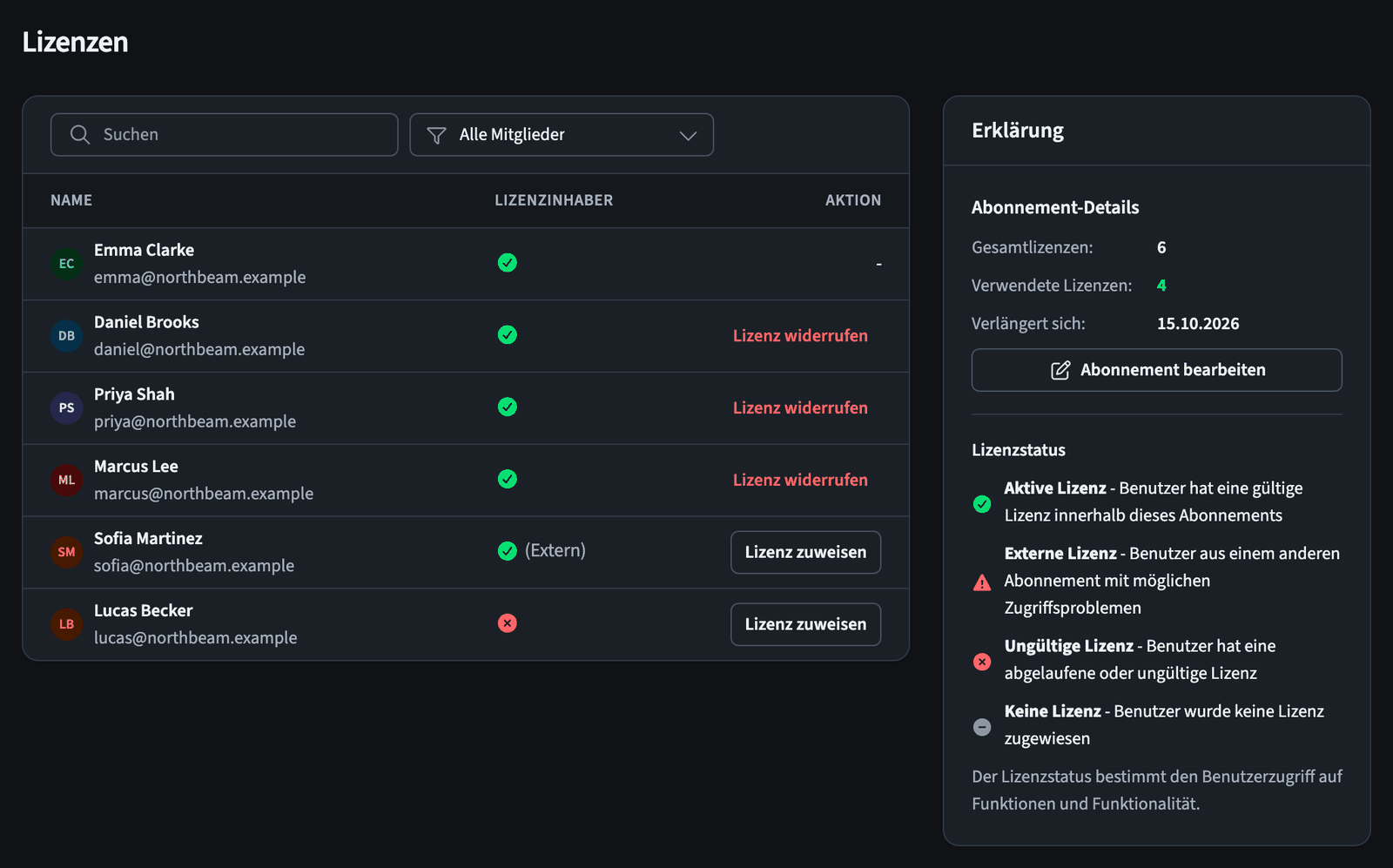This screenshot has width=1393, height=868.
Task: Click the LIZENZINHABER column header
Action: point(554,200)
